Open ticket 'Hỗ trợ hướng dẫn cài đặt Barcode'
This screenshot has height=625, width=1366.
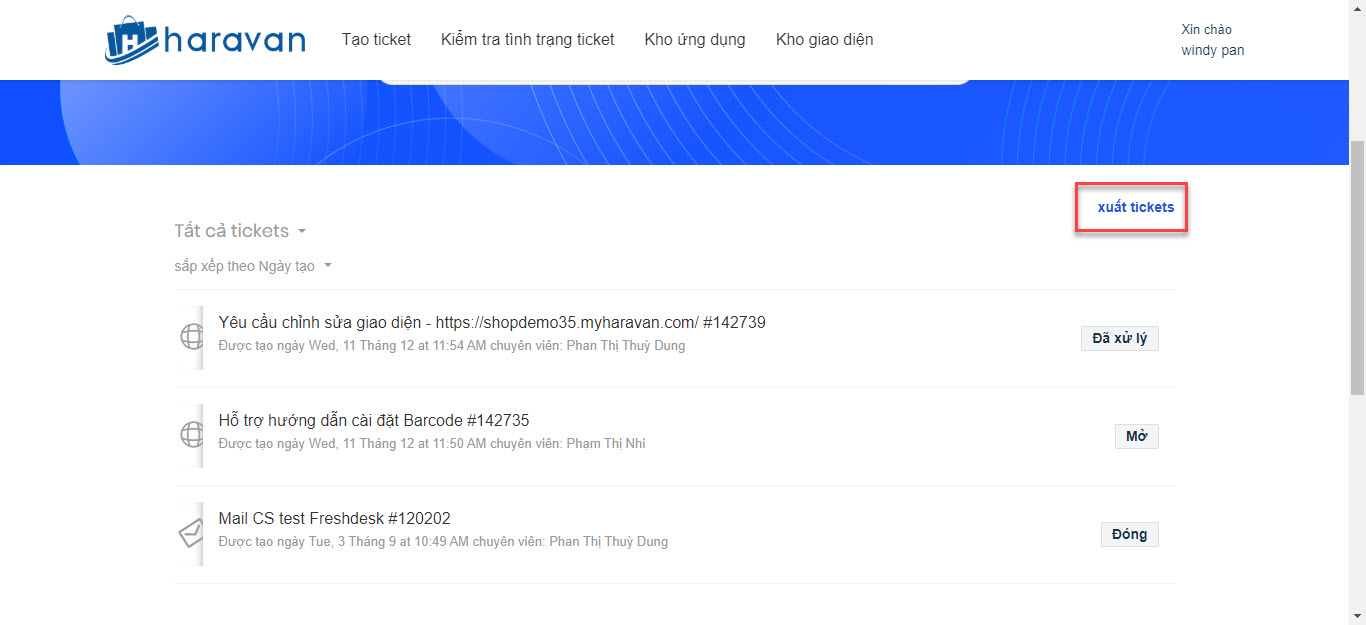[373, 420]
